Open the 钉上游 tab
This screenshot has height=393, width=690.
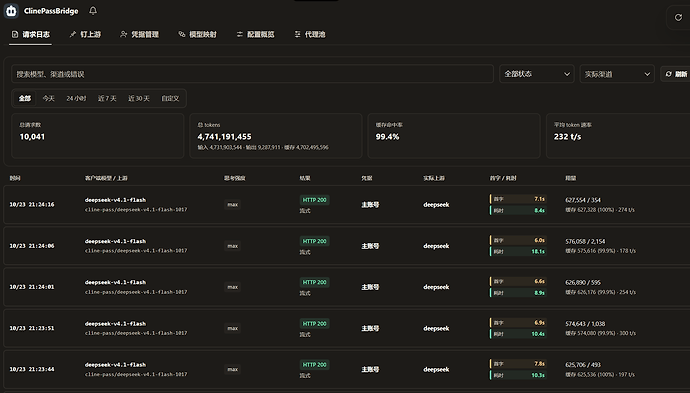pos(85,34)
